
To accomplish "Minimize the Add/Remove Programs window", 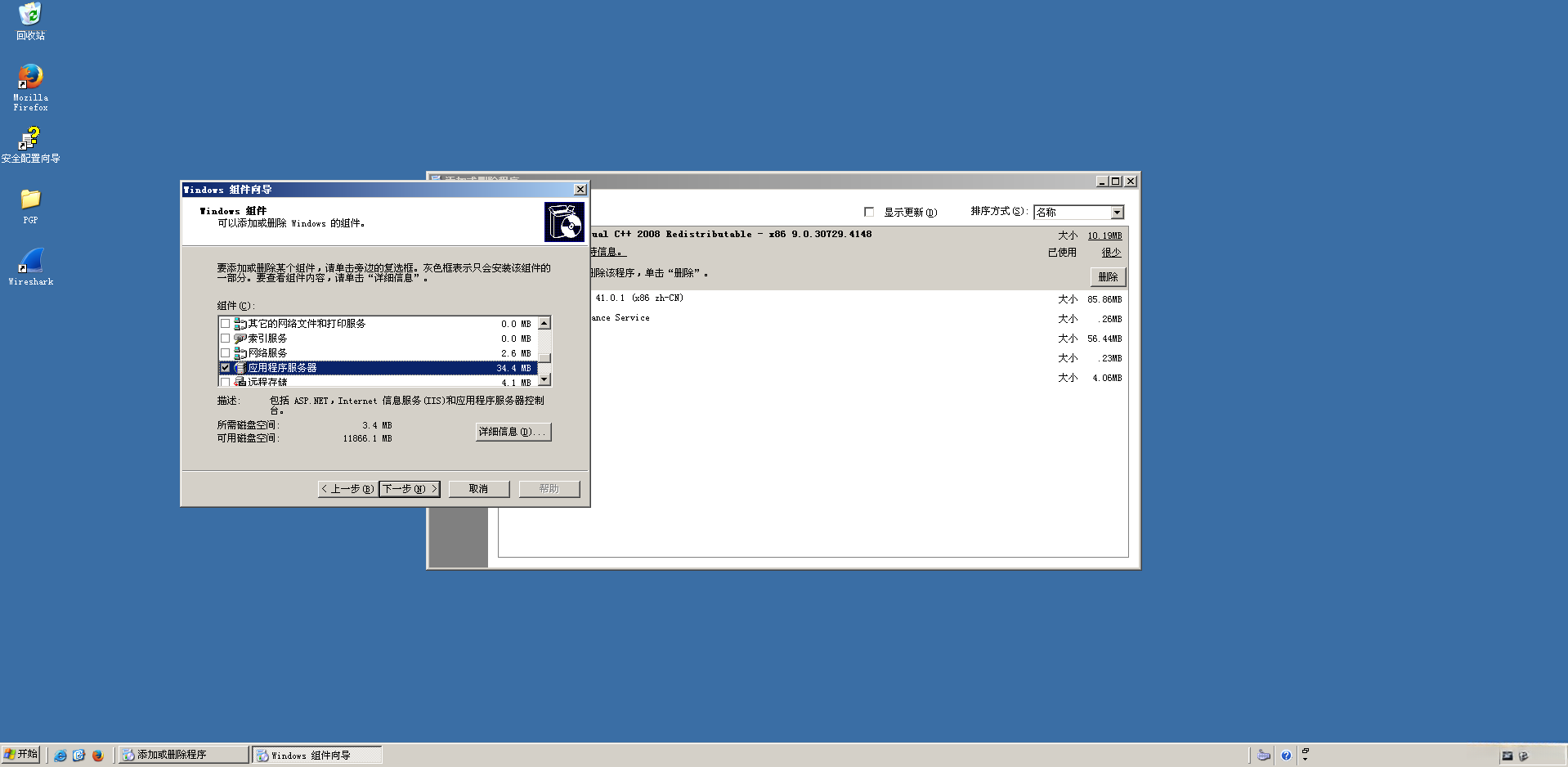I will (1102, 182).
